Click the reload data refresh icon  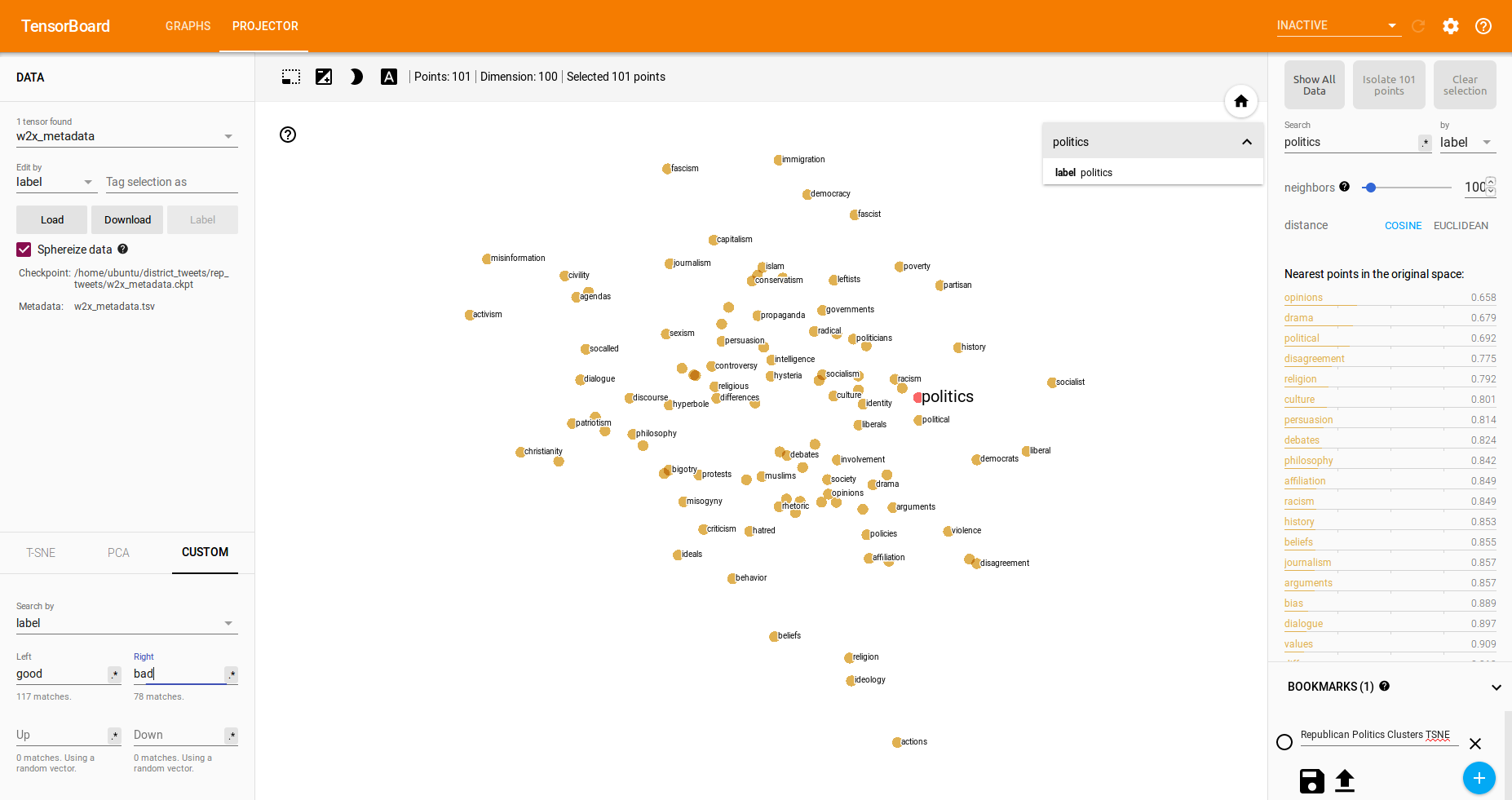tap(1418, 26)
